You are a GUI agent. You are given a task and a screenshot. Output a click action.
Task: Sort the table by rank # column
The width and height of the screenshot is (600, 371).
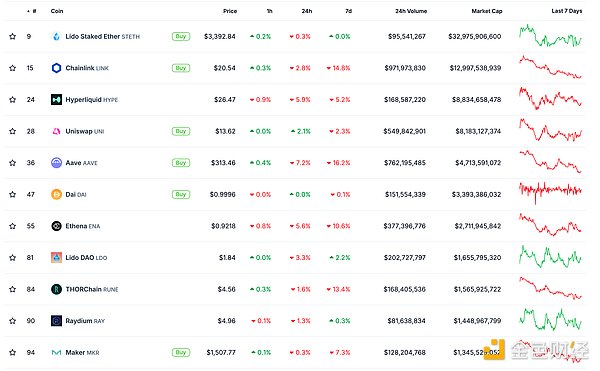pos(32,11)
